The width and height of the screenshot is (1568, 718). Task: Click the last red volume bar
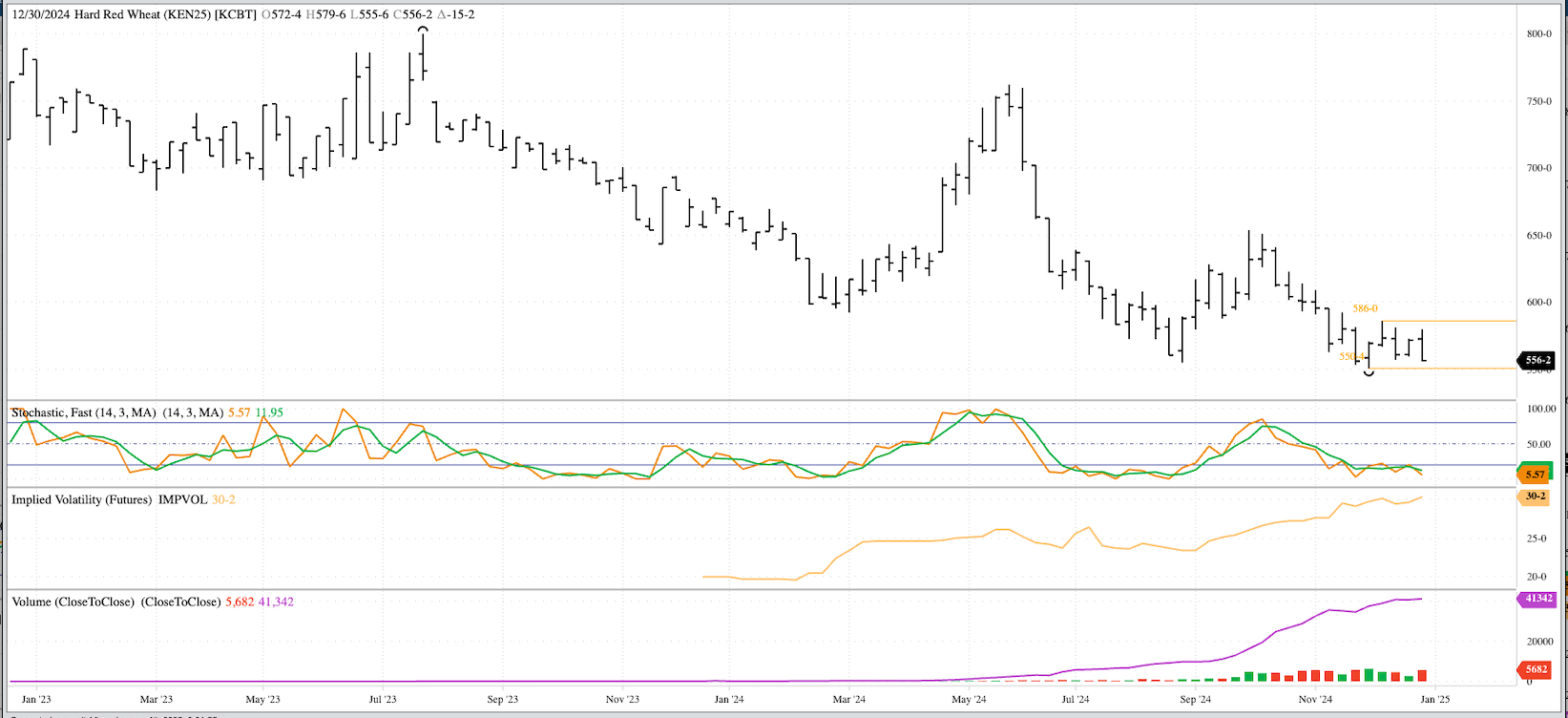1422,675
